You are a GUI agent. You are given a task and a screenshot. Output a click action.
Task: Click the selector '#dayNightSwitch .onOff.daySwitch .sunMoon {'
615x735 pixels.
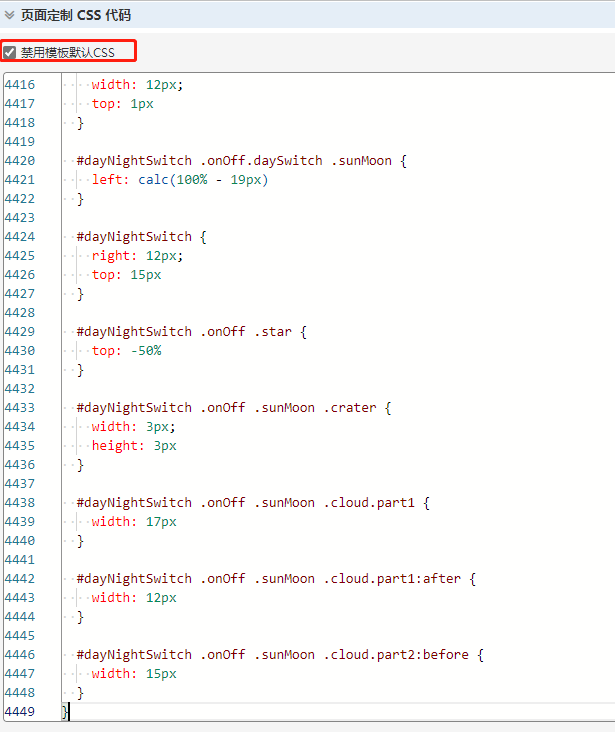point(241,161)
